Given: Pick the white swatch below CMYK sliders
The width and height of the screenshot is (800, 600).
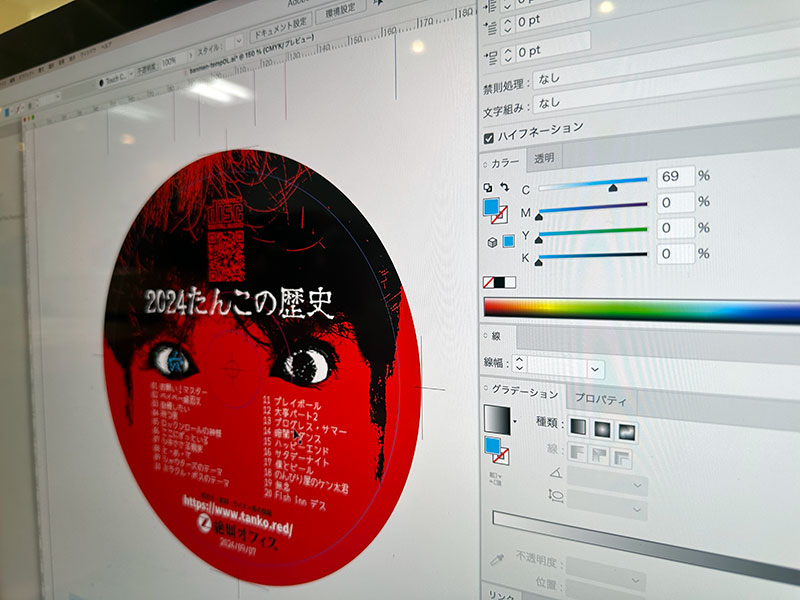Looking at the screenshot, I should [x=510, y=282].
